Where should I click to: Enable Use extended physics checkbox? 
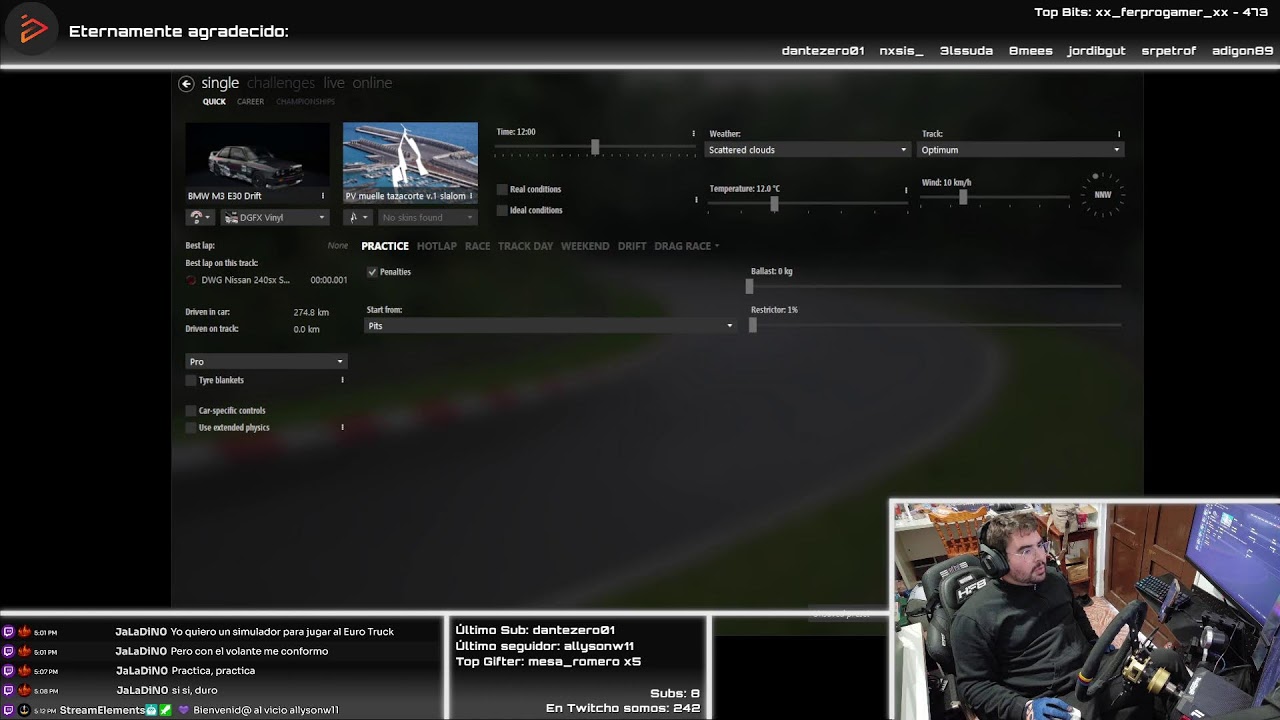(x=191, y=427)
